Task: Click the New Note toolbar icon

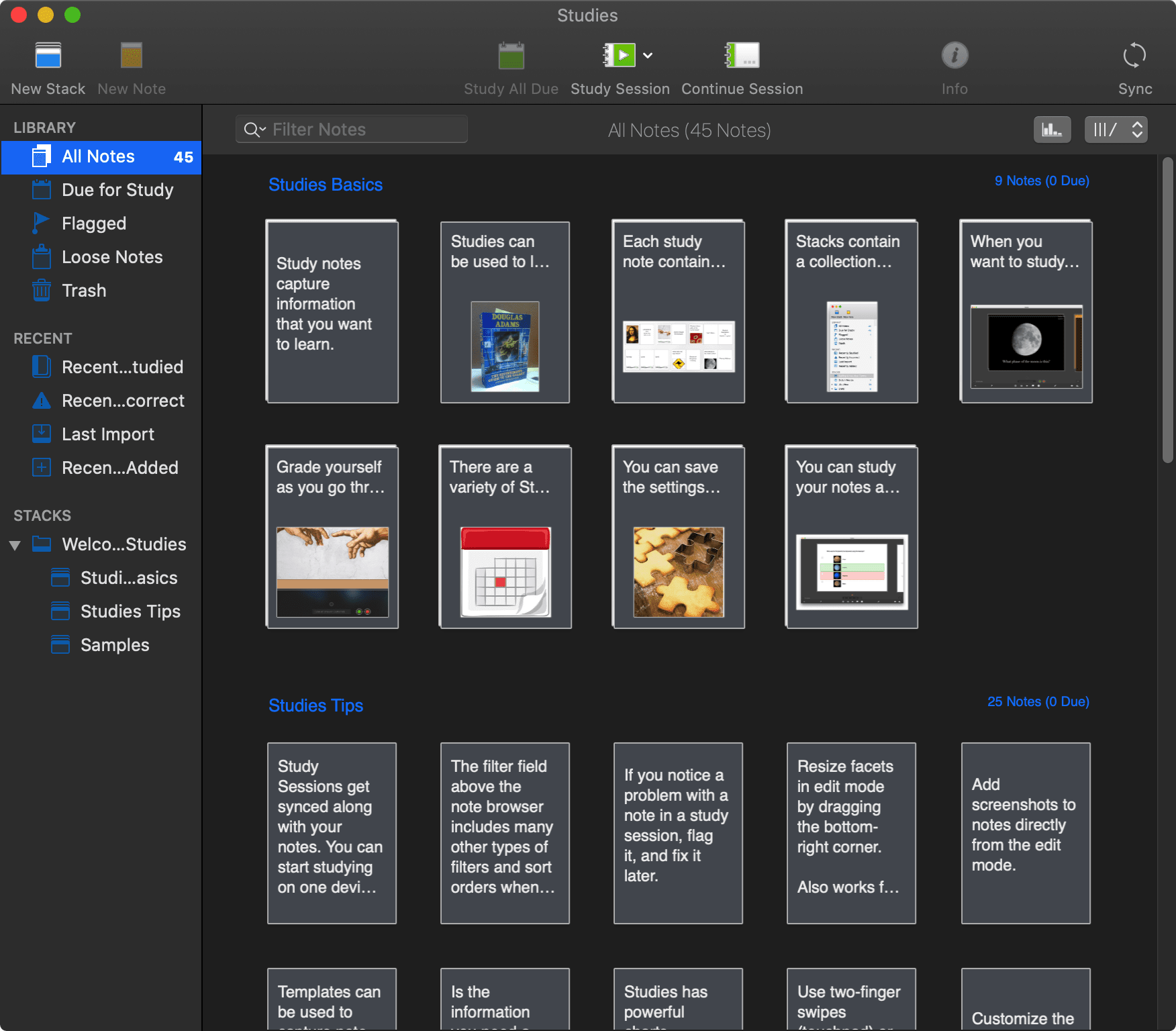Action: [132, 56]
